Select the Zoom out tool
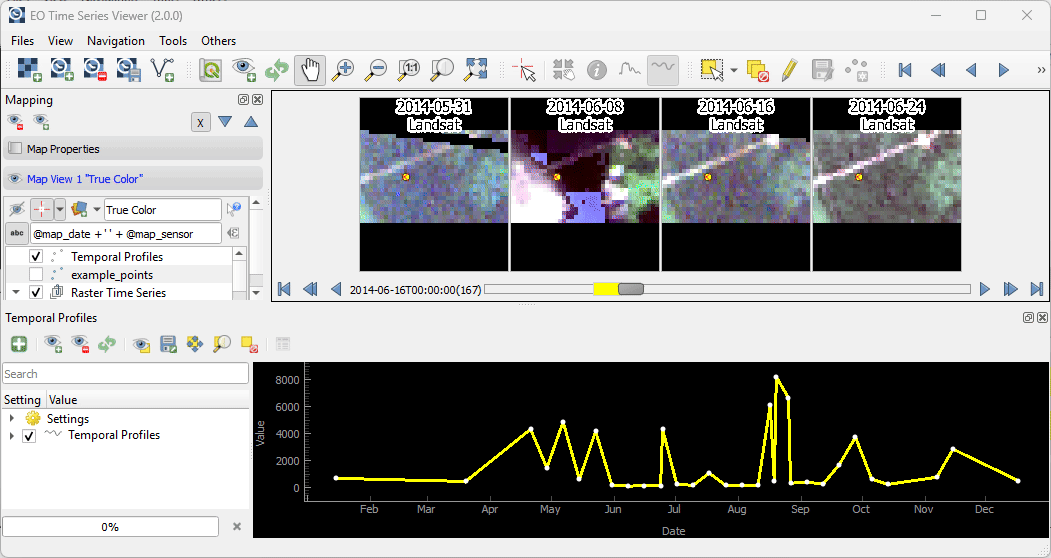Image resolution: width=1051 pixels, height=558 pixels. click(x=376, y=69)
